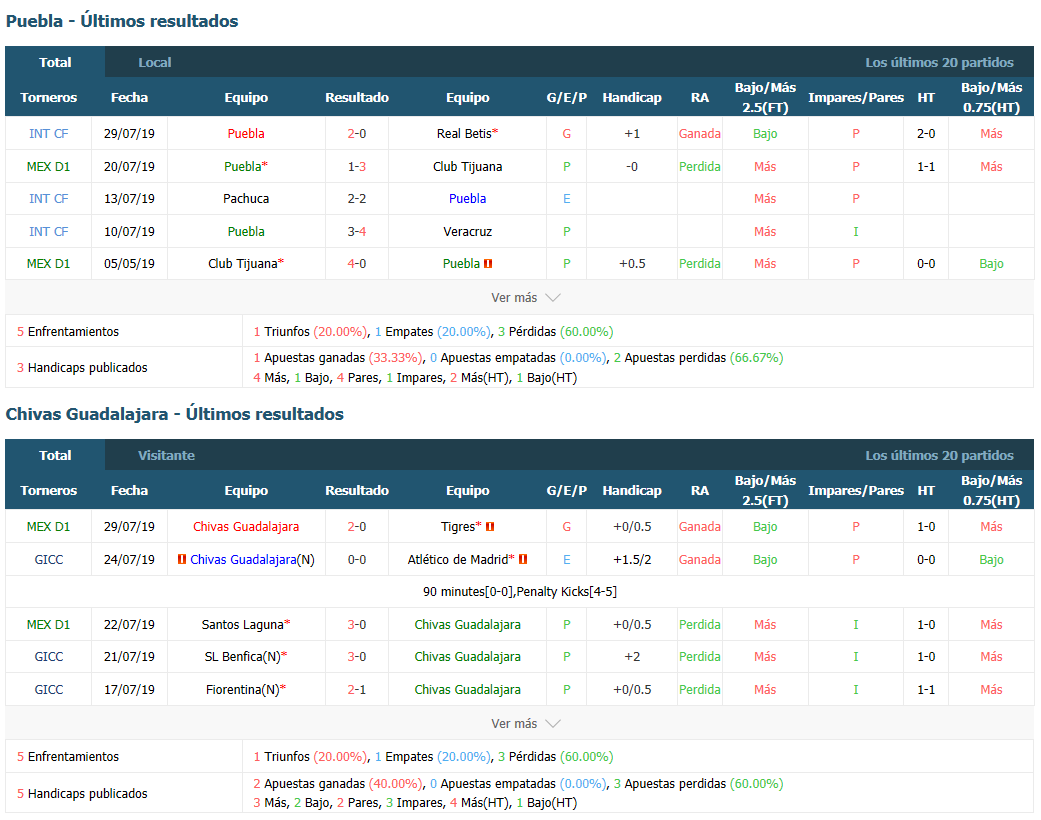
Task: Click Club Tijuana home team on 05/05/19
Action: (242, 264)
